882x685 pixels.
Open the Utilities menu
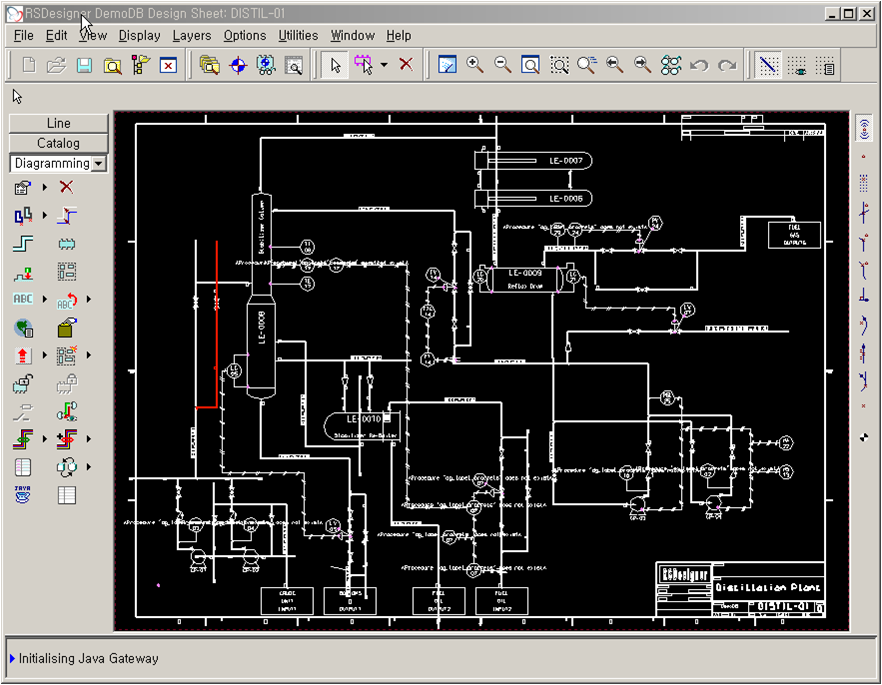click(298, 35)
